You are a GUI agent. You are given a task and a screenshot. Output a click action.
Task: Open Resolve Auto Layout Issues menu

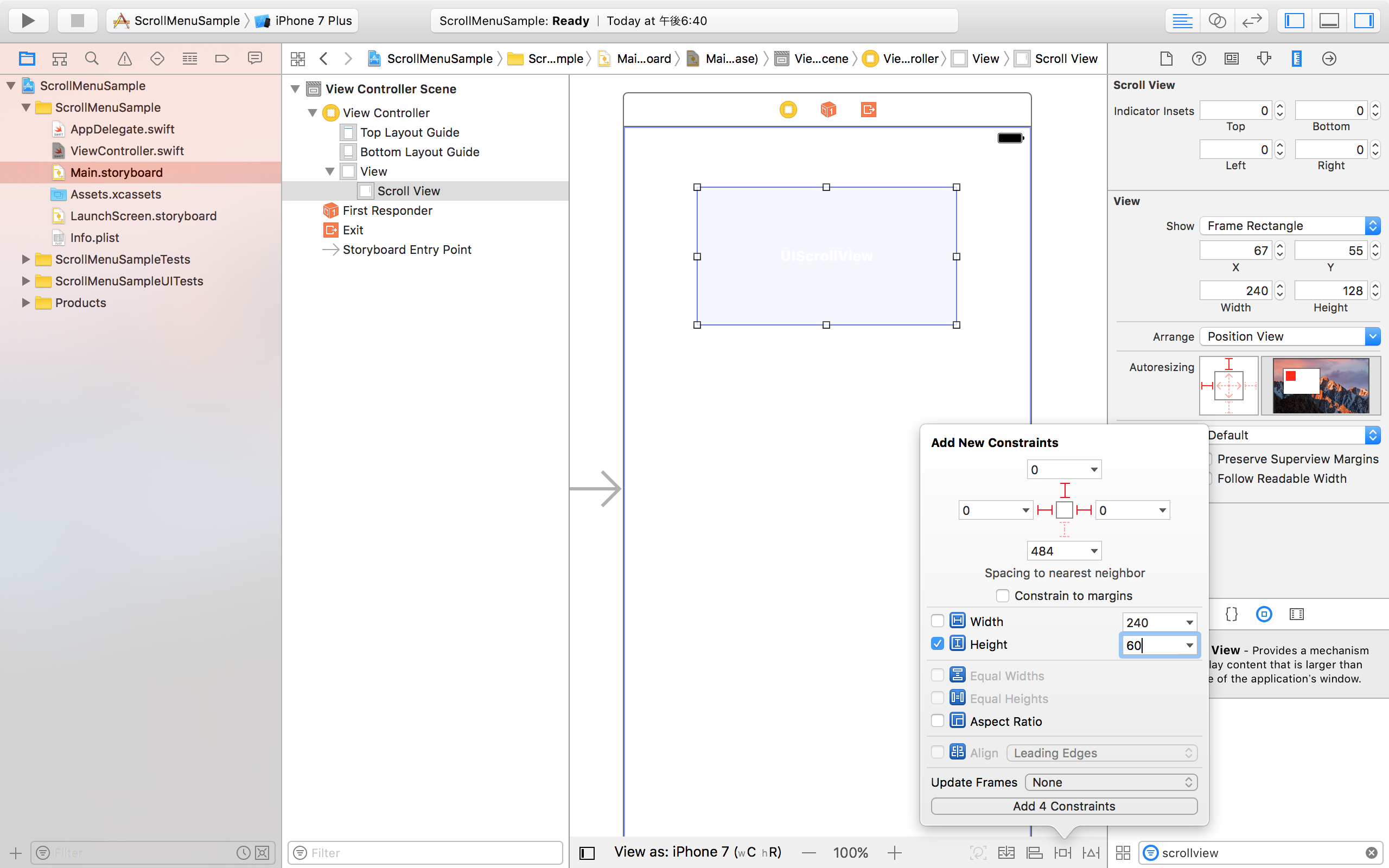point(1090,852)
